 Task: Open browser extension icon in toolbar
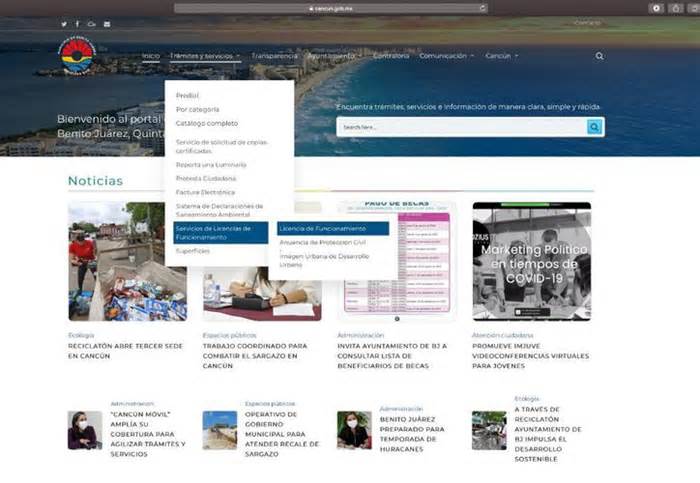[656, 8]
